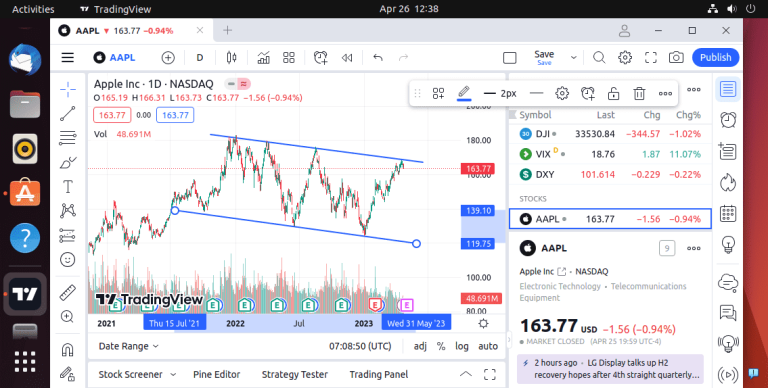Open the Pine Editor tab
The height and width of the screenshot is (388, 768).
point(216,375)
